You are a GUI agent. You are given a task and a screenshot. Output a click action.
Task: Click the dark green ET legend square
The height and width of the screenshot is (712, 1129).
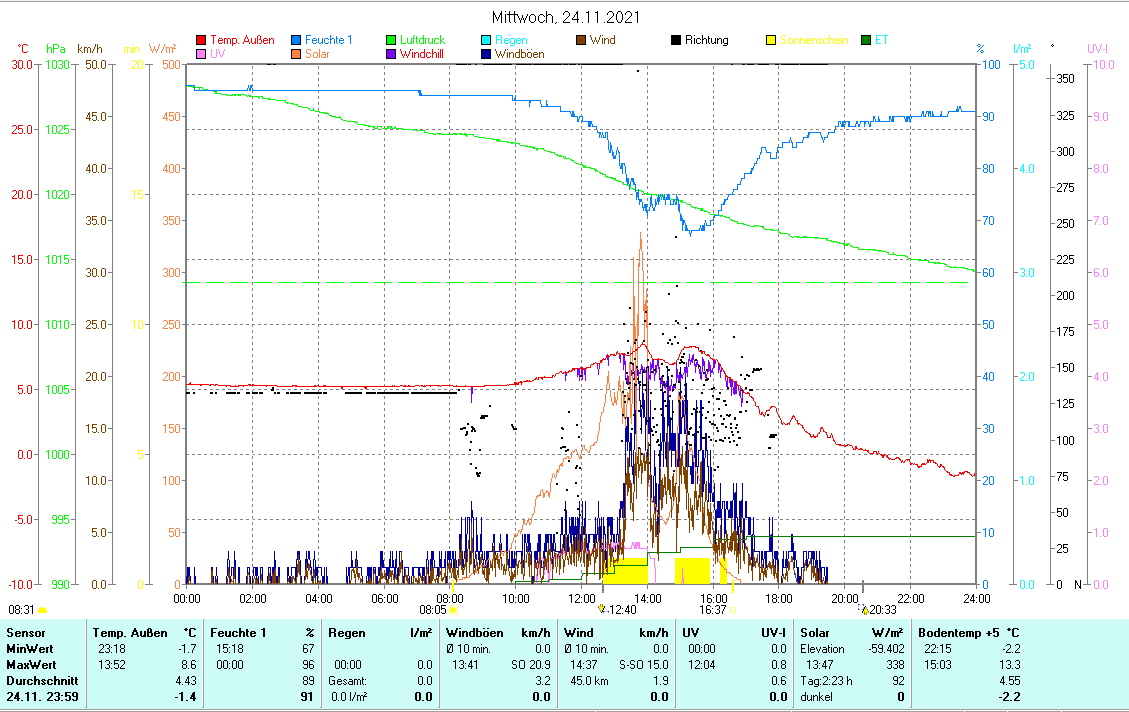(866, 40)
